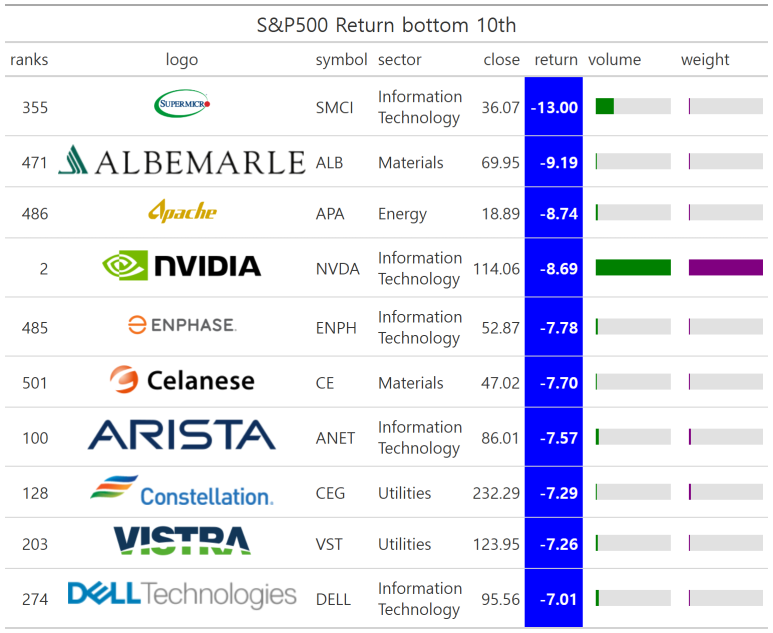Click the -13.00 return cell
The height and width of the screenshot is (633, 773).
pyautogui.click(x=554, y=106)
